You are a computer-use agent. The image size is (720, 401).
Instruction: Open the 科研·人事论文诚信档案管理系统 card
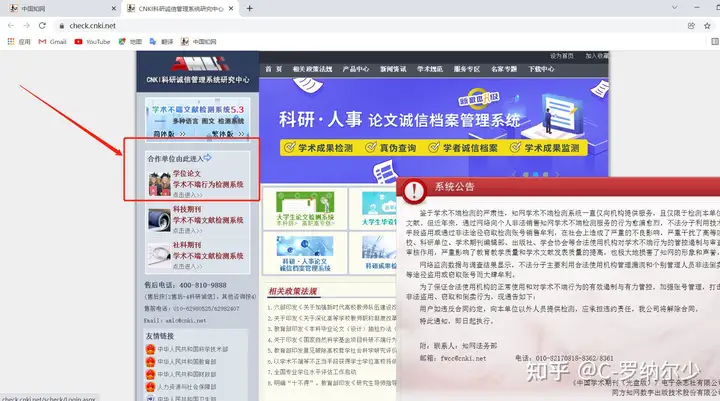pyautogui.click(x=305, y=253)
